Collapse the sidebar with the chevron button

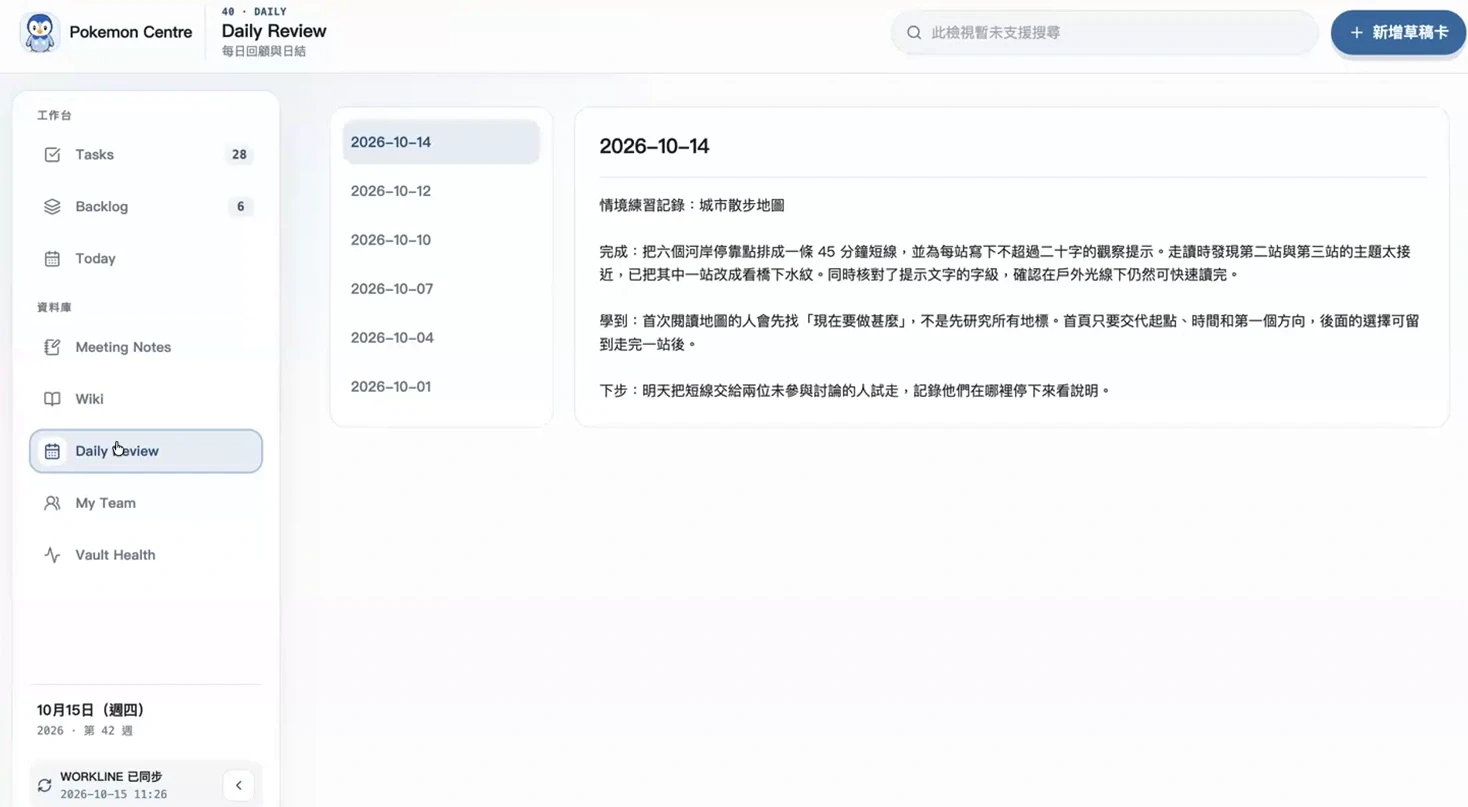click(x=238, y=785)
